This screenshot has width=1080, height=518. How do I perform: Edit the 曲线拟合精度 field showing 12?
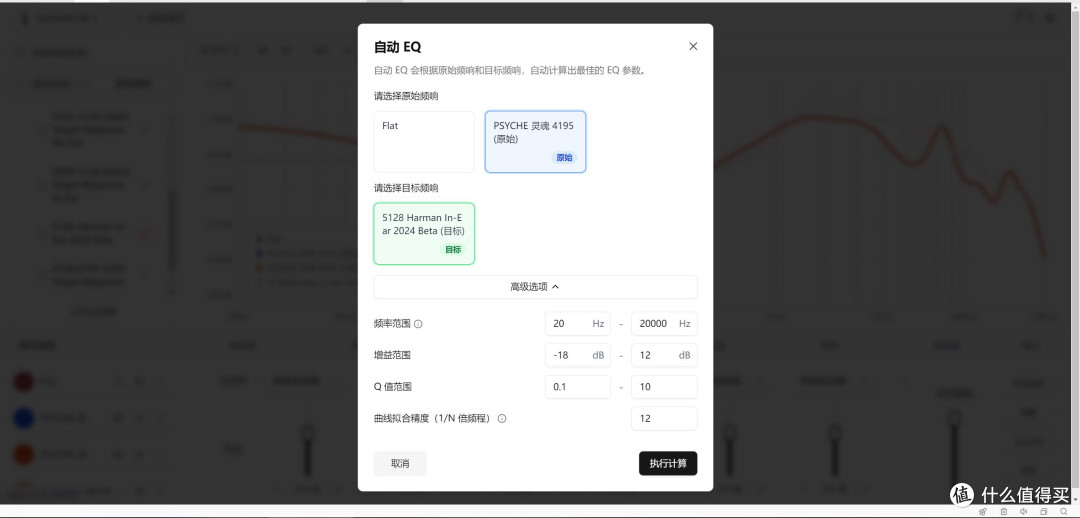tap(664, 418)
